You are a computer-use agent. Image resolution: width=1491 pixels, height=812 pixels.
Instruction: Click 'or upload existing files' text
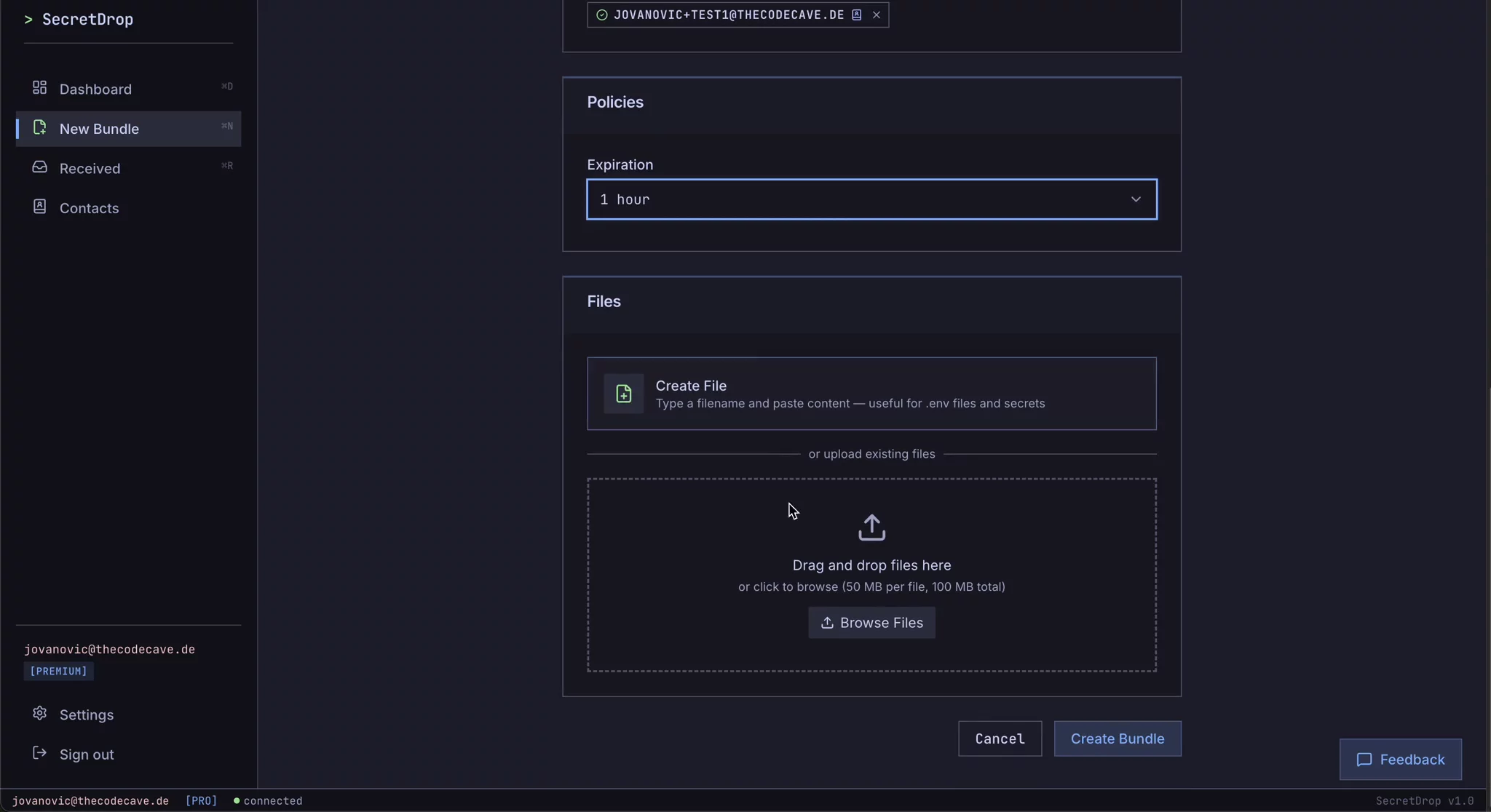click(871, 454)
